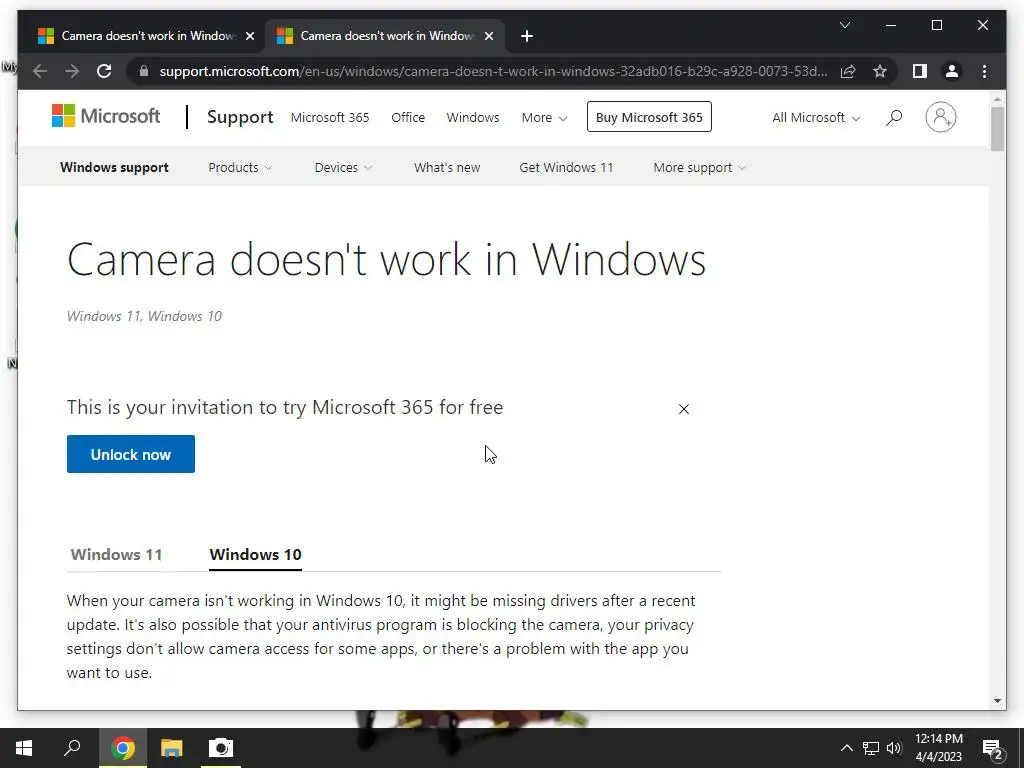Click the padlock site info icon

[x=144, y=71]
